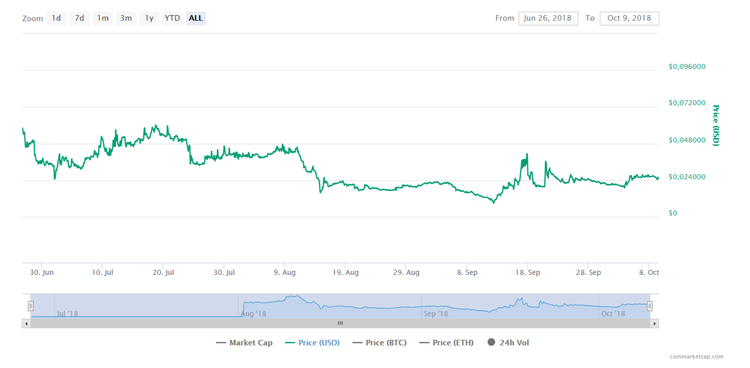Image resolution: width=750 pixels, height=368 pixels.
Task: Click the left navigator range handle
Action: click(x=31, y=306)
